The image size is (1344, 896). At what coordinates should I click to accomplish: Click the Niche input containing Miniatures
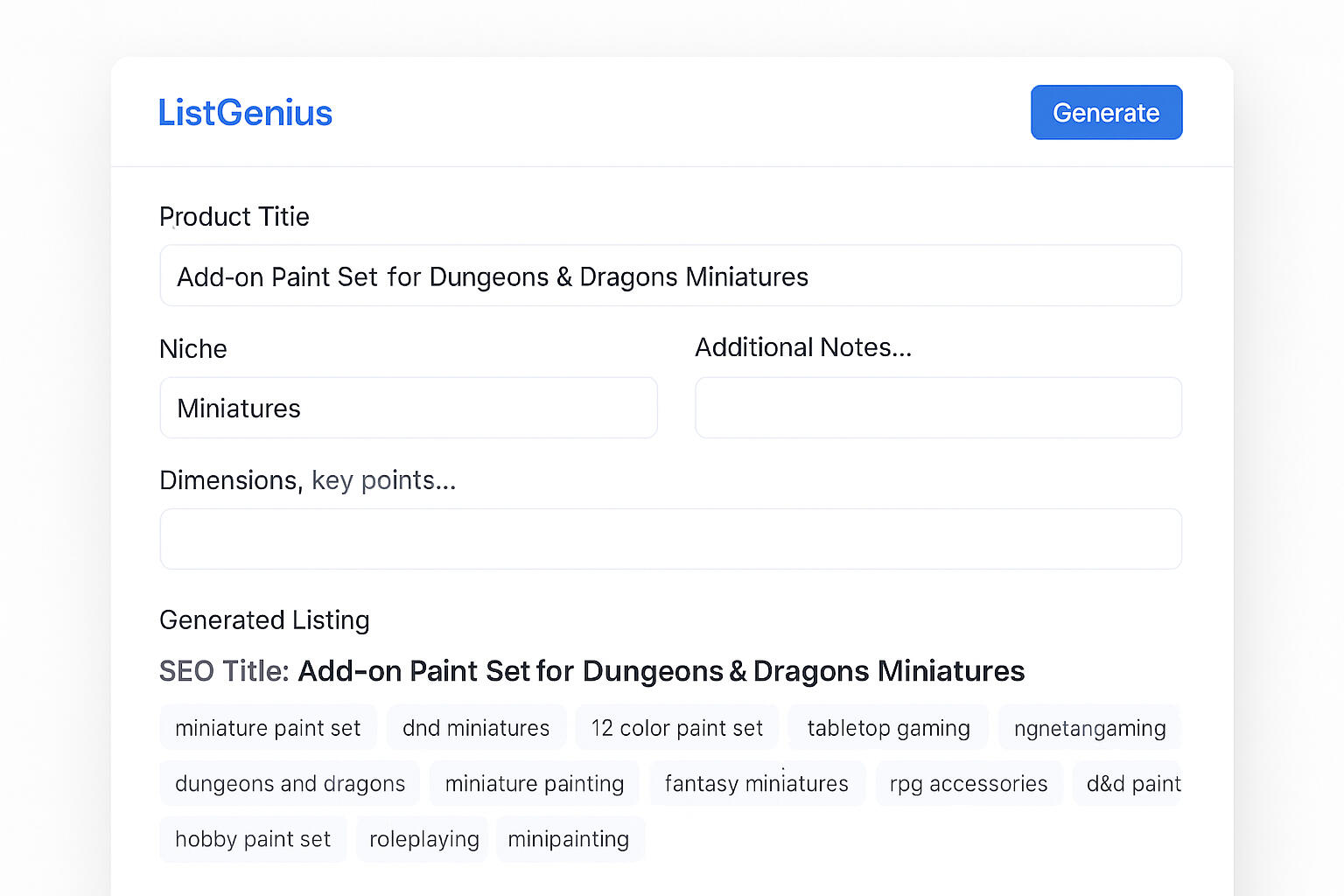point(409,408)
